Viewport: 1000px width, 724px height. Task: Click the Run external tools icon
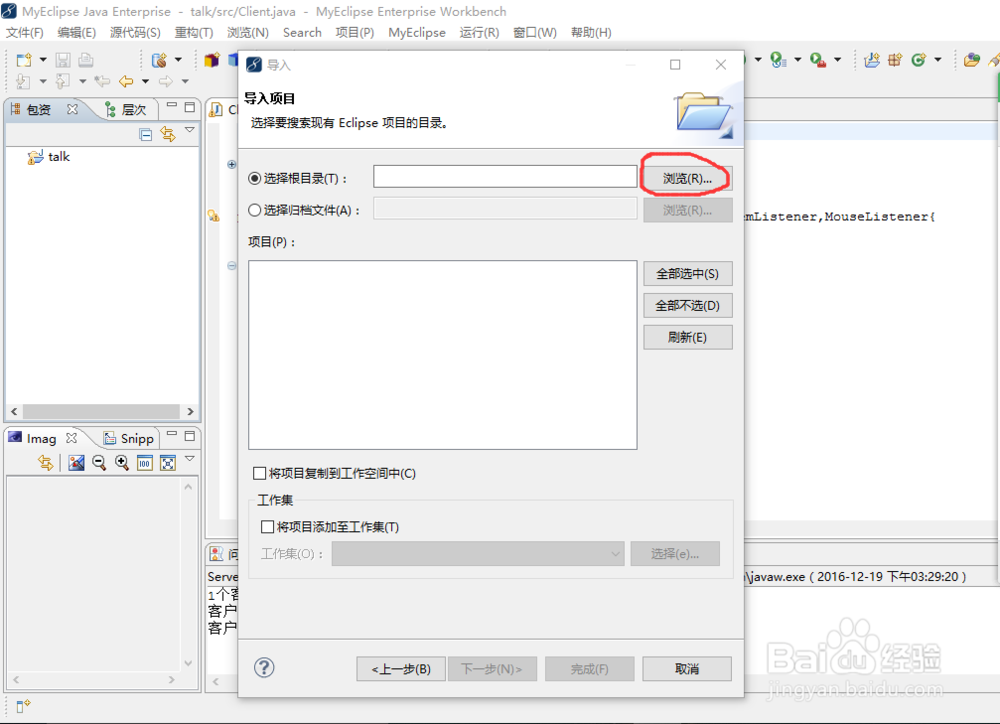coord(818,60)
